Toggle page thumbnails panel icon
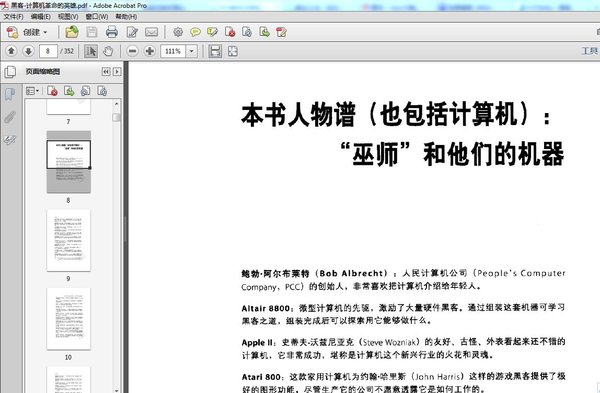This screenshot has width=600, height=393. [10, 72]
